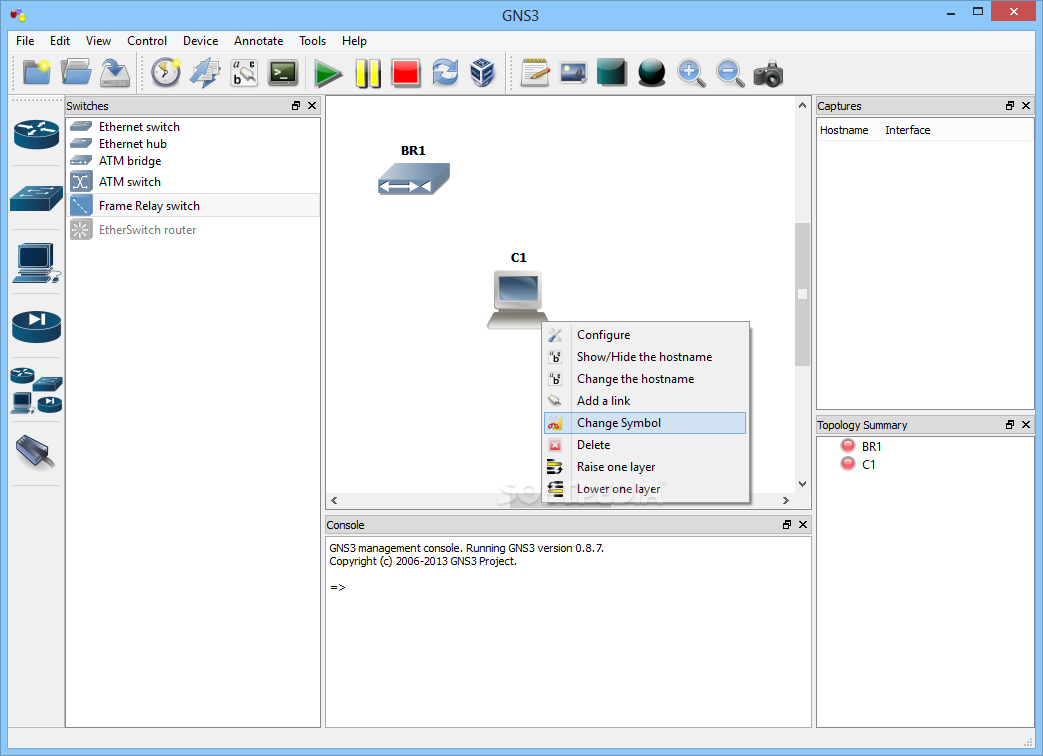Select Ethernet switch in Switches list
The height and width of the screenshot is (756, 1043).
tap(193, 126)
